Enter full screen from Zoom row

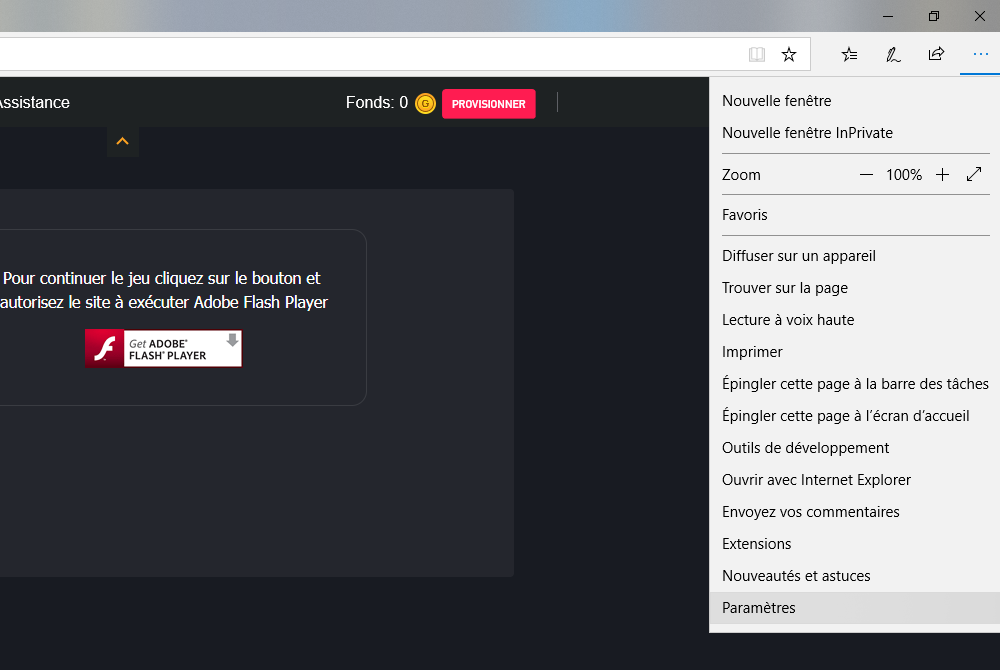pyautogui.click(x=974, y=175)
